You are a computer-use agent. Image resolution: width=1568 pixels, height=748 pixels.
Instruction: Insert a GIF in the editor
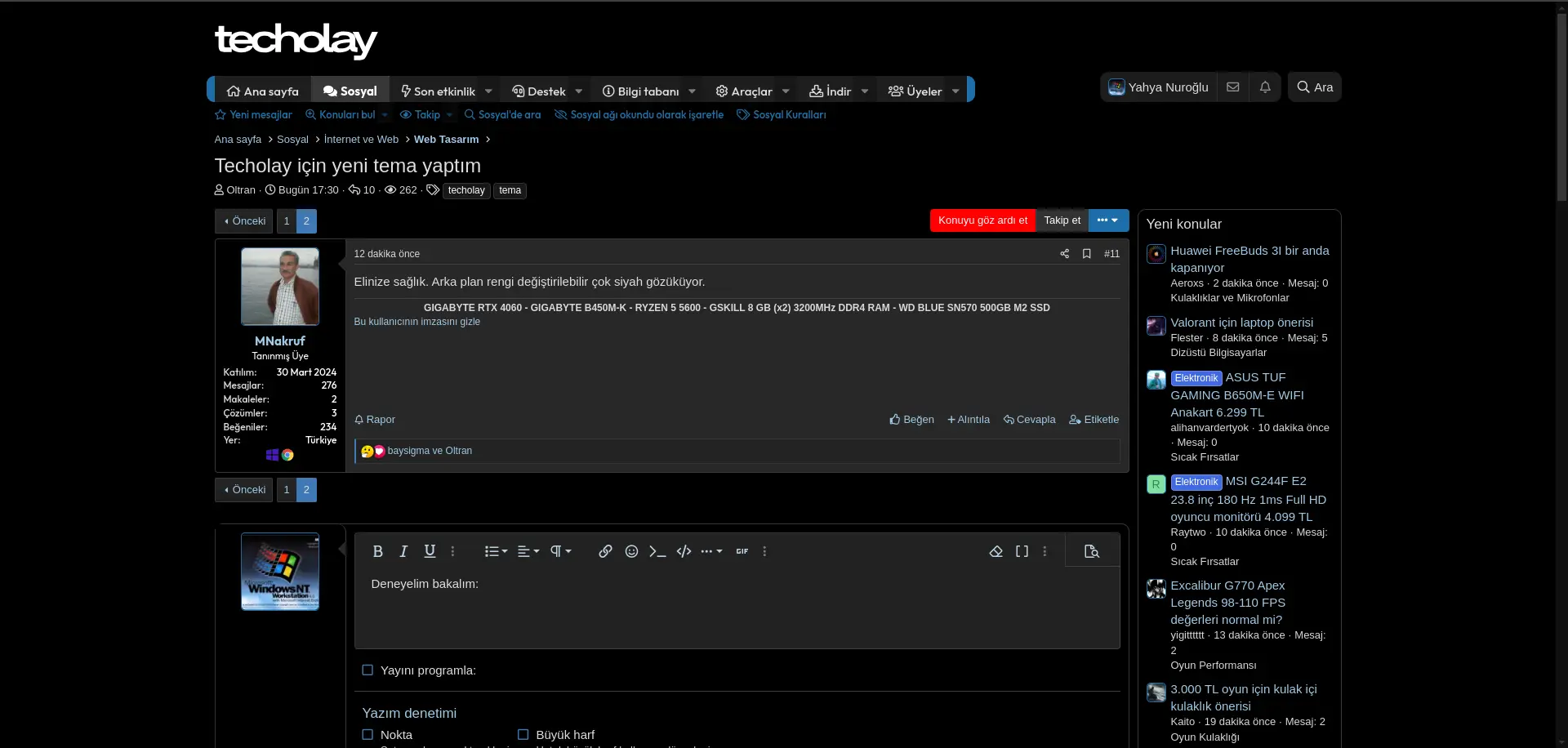pos(742,551)
